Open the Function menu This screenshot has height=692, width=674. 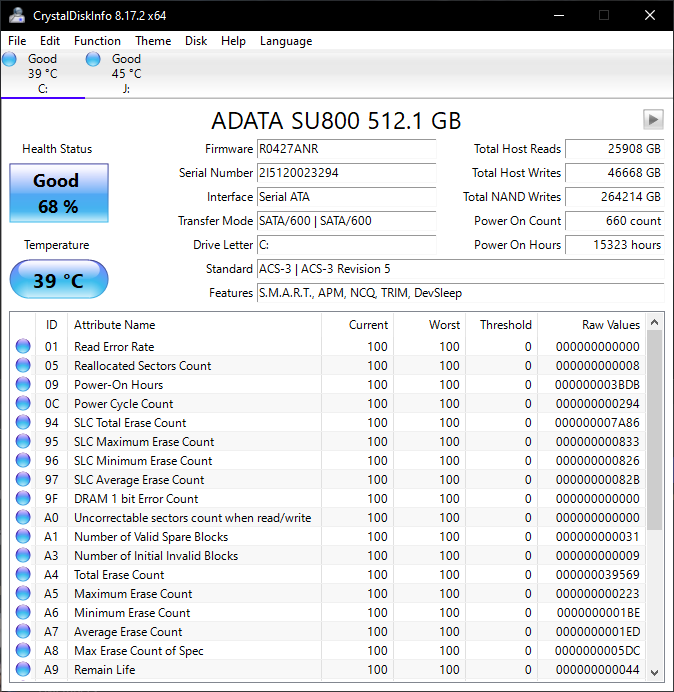[97, 41]
